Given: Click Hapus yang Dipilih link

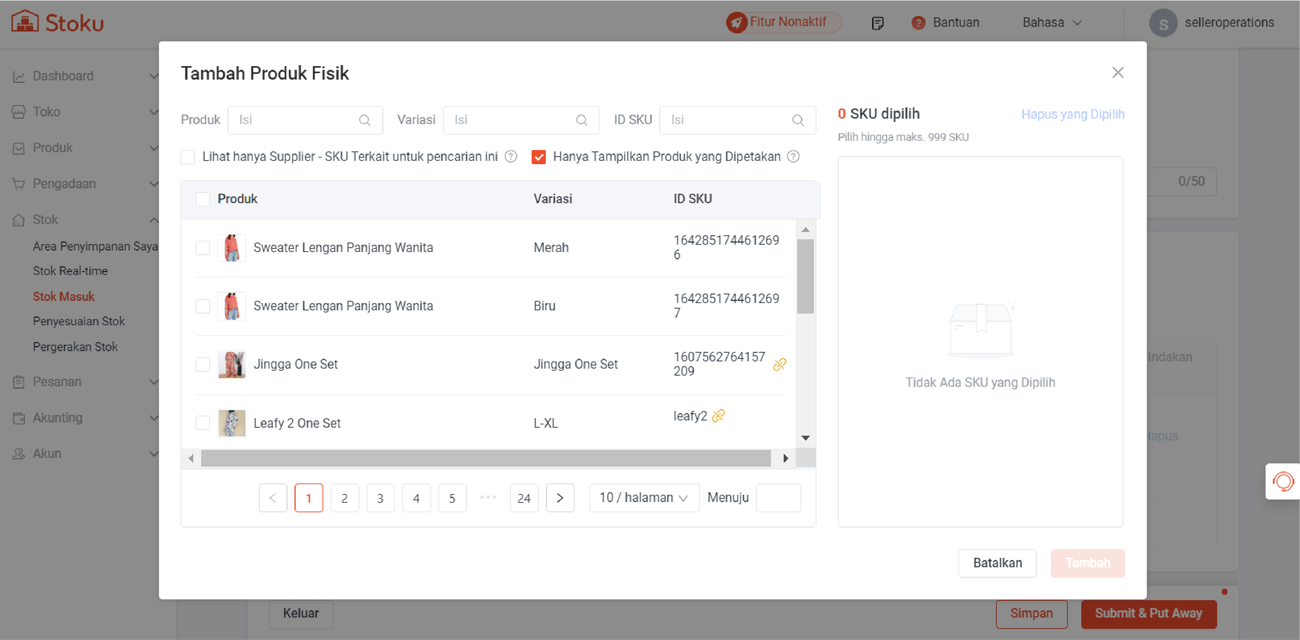Looking at the screenshot, I should pos(1072,115).
